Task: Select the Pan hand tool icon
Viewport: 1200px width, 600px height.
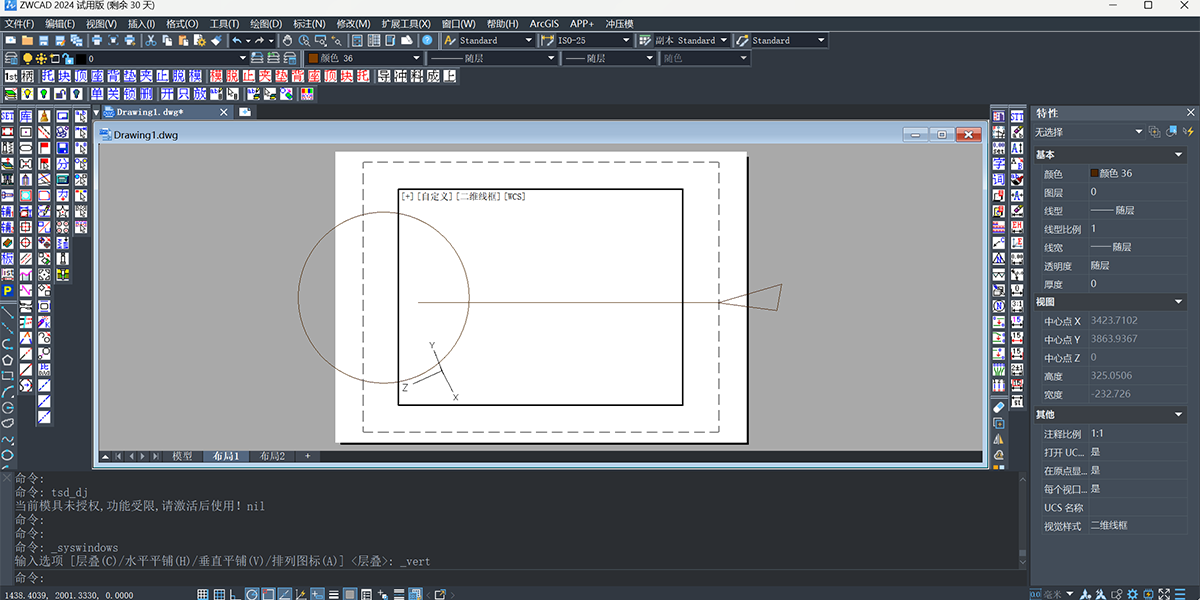Action: tap(288, 41)
